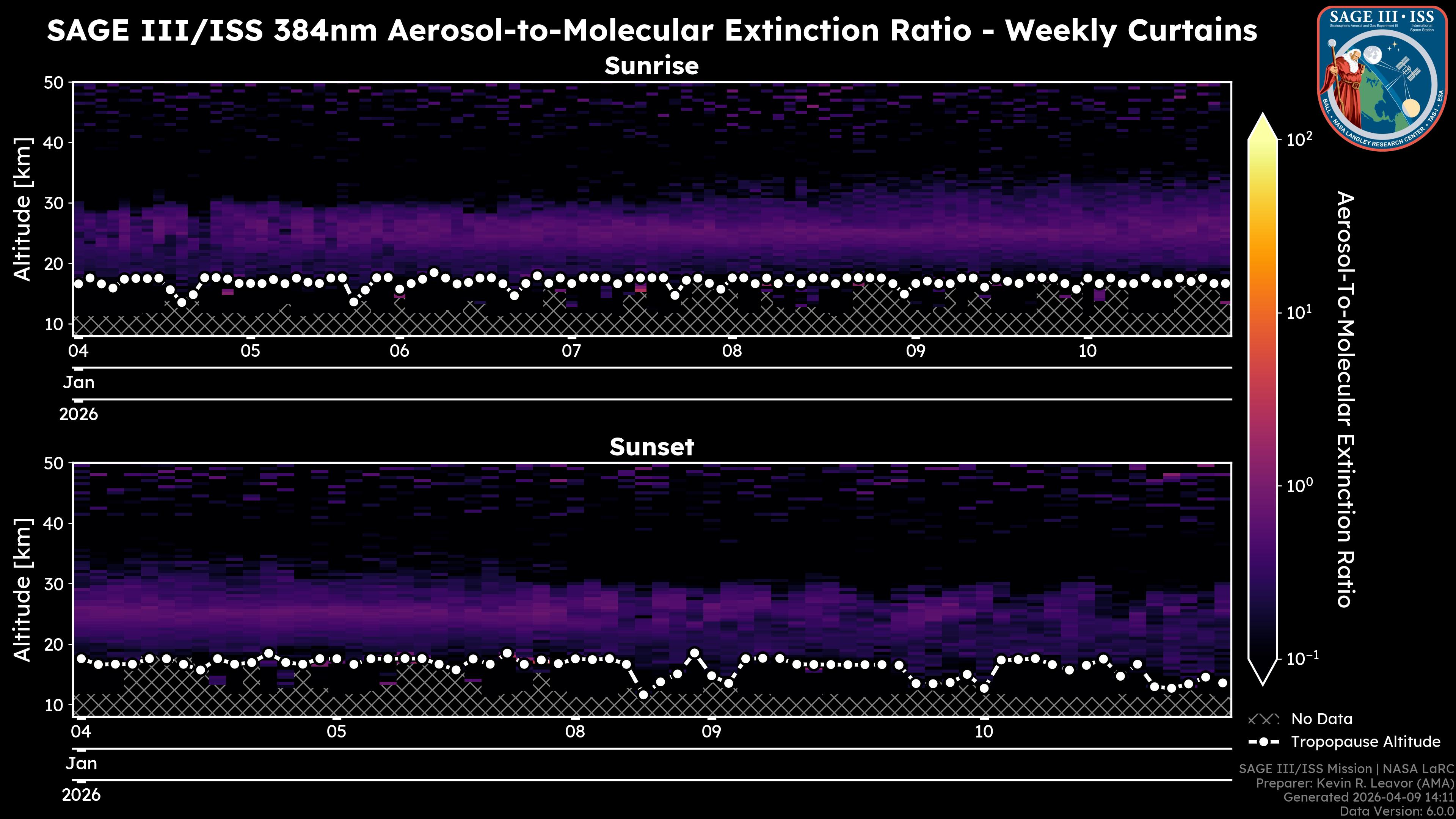Click the Sunrise panel title

651,66
